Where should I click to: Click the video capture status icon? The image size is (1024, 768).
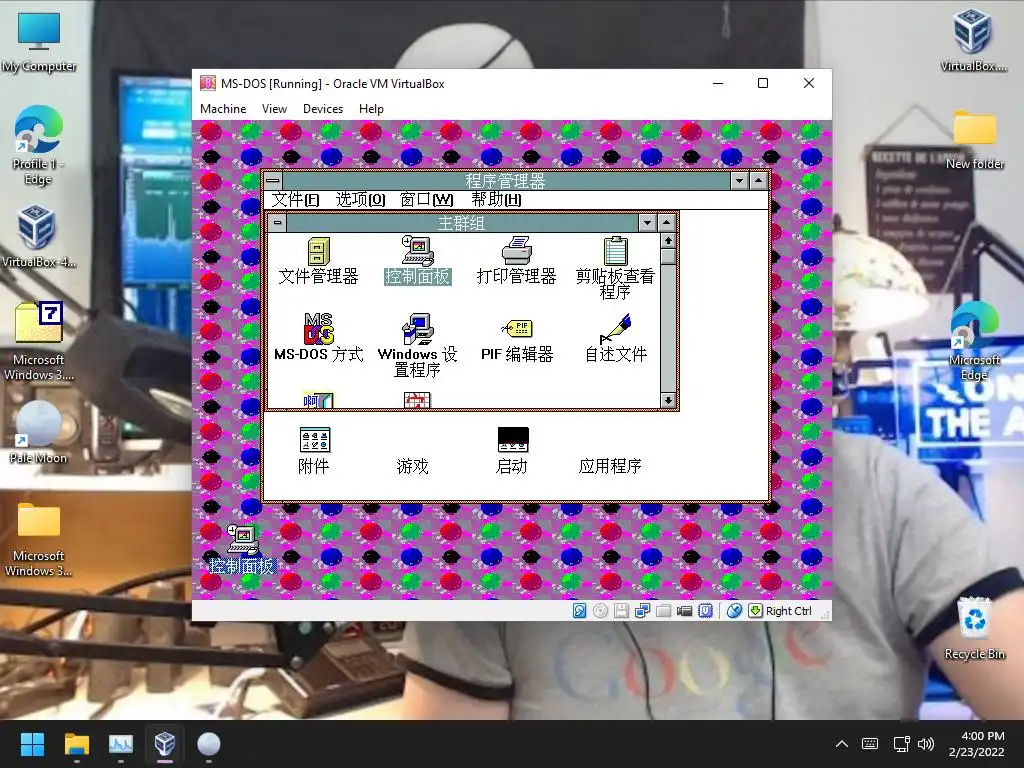tap(684, 611)
